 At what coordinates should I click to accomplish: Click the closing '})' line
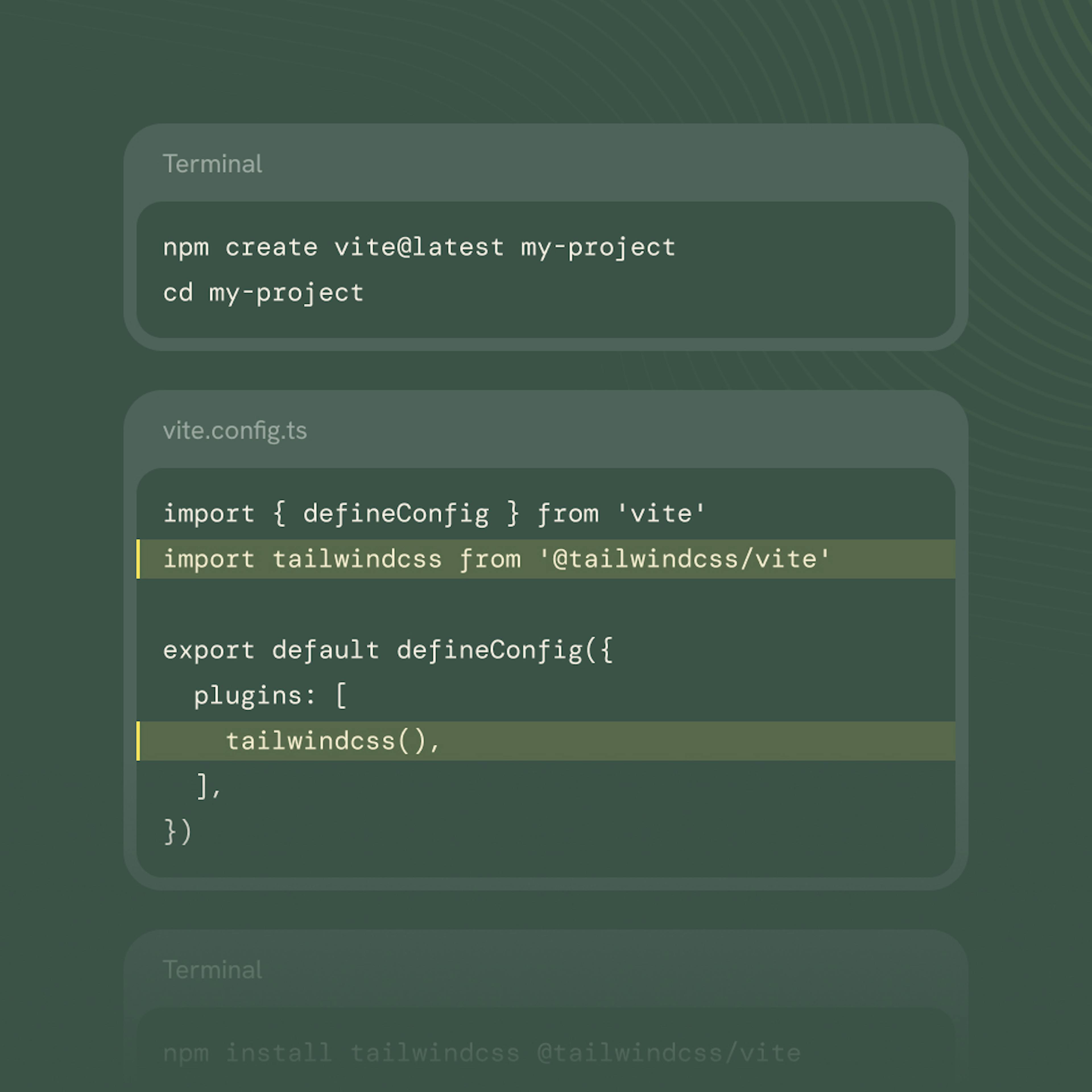[x=178, y=832]
